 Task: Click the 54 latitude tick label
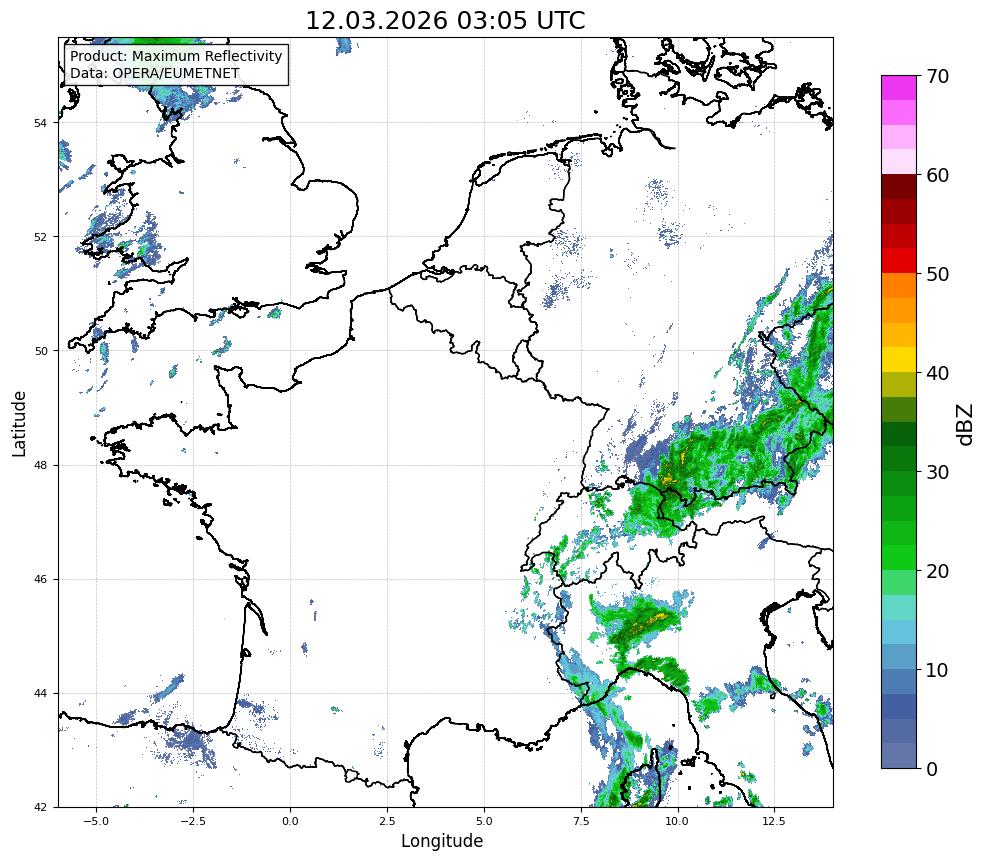pyautogui.click(x=41, y=123)
